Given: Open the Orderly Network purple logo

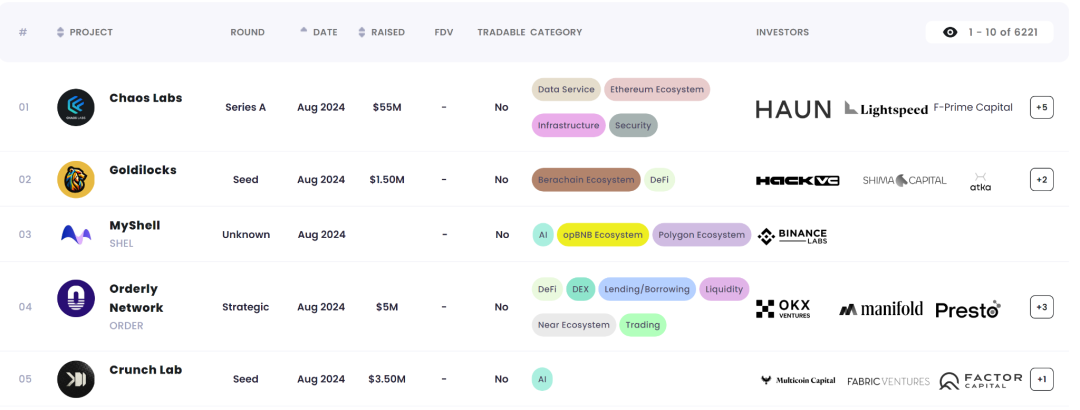Looking at the screenshot, I should [76, 298].
